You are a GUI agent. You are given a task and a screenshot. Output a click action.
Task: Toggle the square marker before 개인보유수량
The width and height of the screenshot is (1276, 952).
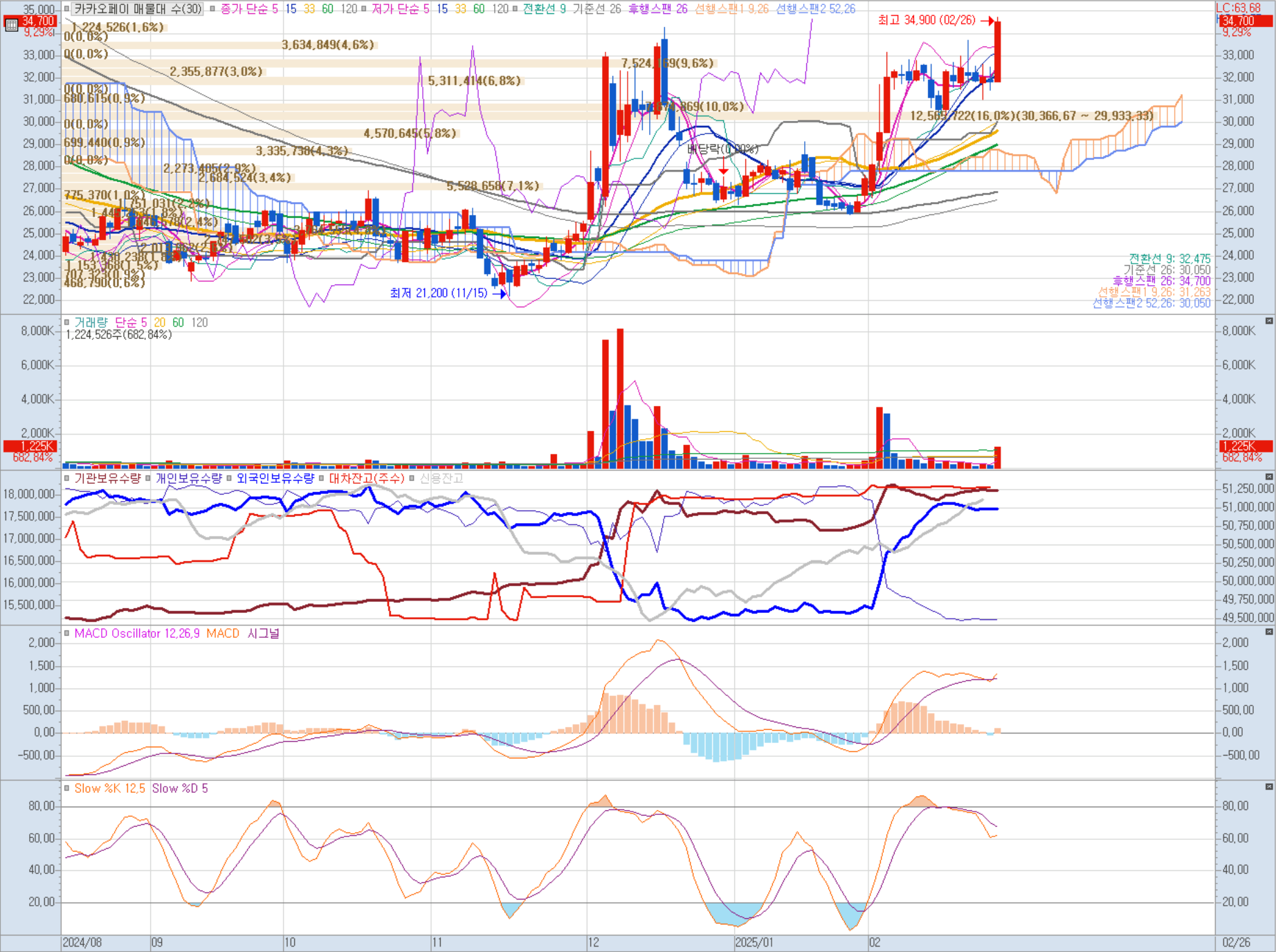[148, 478]
